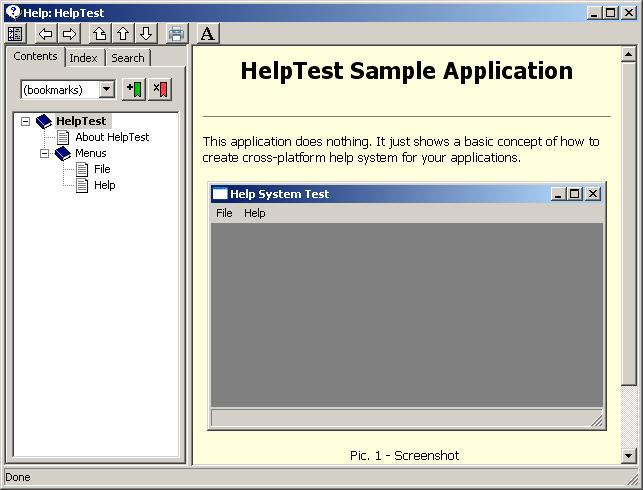
Task: Switch to the Search tab
Action: [128, 58]
